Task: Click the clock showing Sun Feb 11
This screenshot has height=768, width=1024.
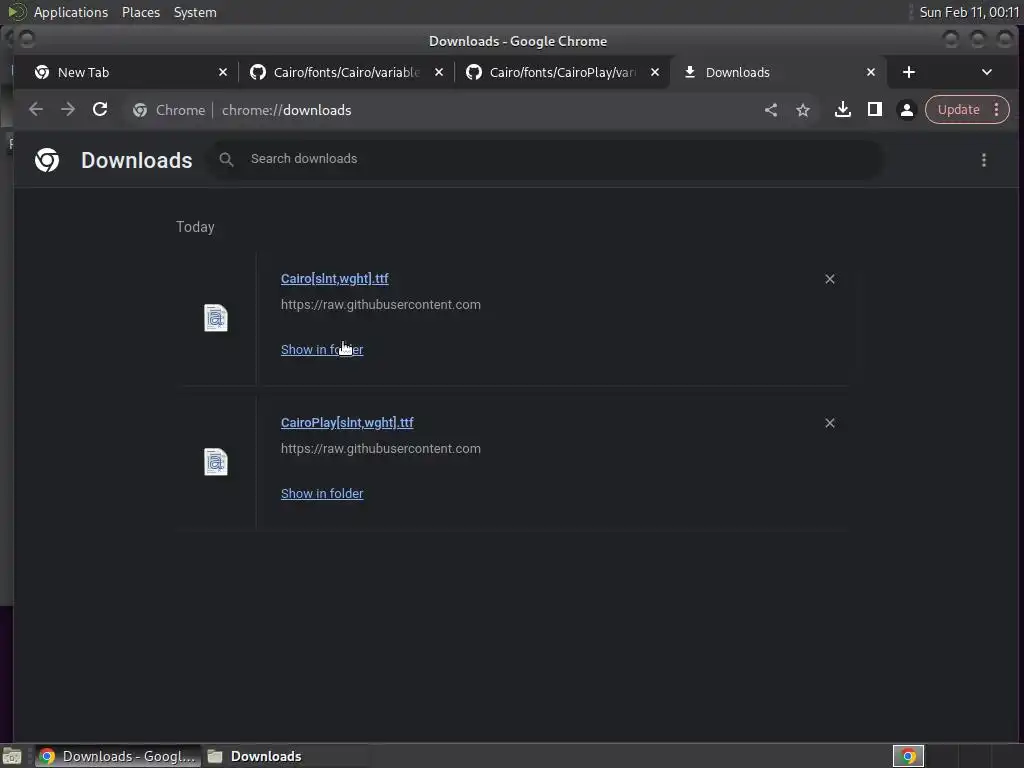Action: (x=969, y=12)
